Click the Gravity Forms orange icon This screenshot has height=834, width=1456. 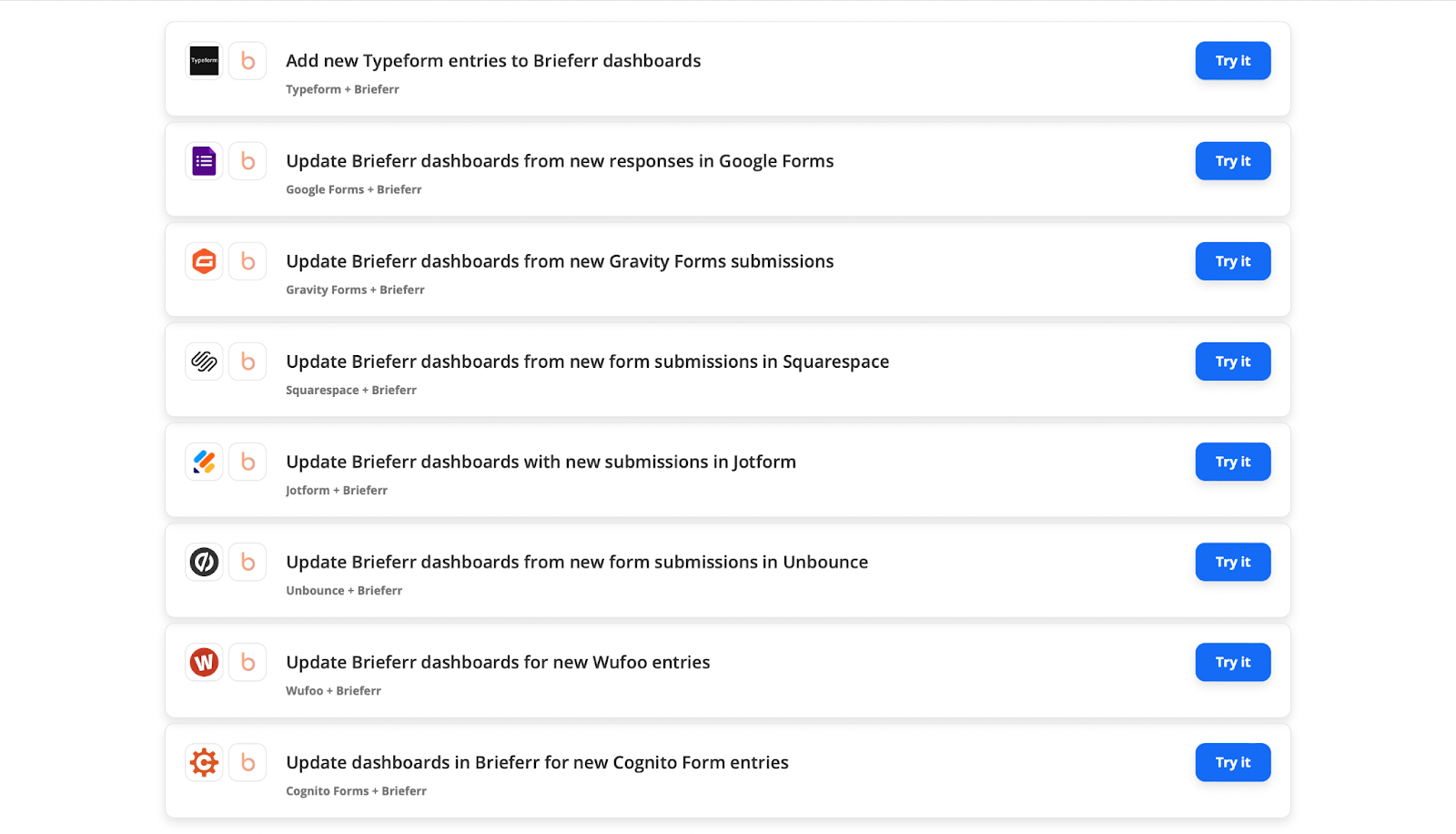point(204,261)
